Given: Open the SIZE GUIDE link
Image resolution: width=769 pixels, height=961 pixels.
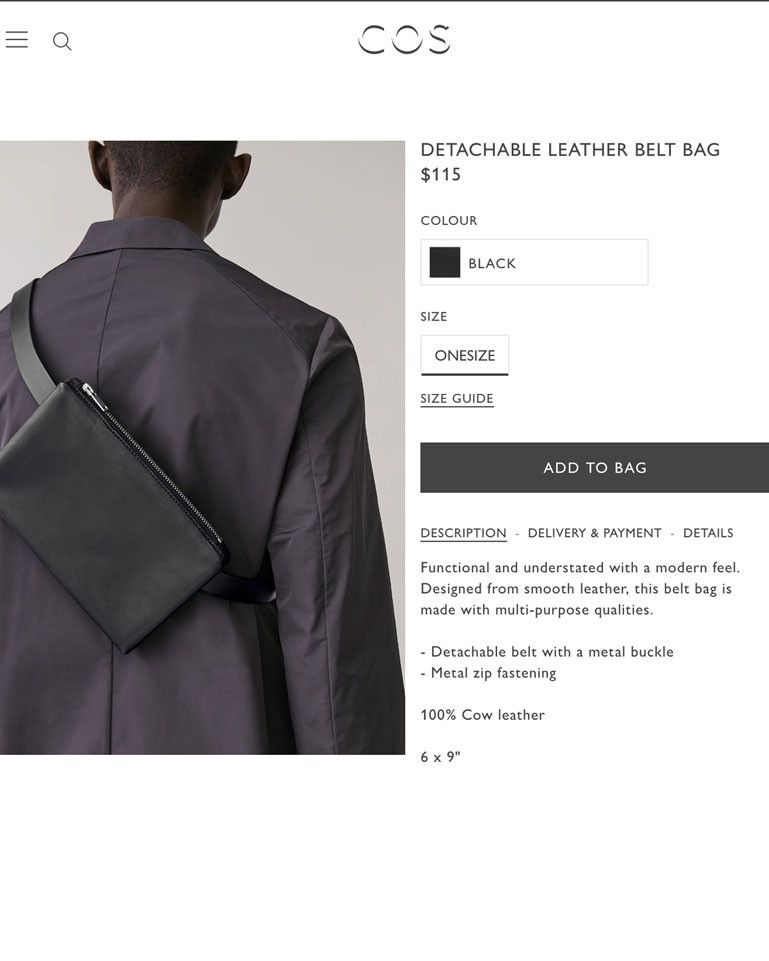Looking at the screenshot, I should (456, 399).
